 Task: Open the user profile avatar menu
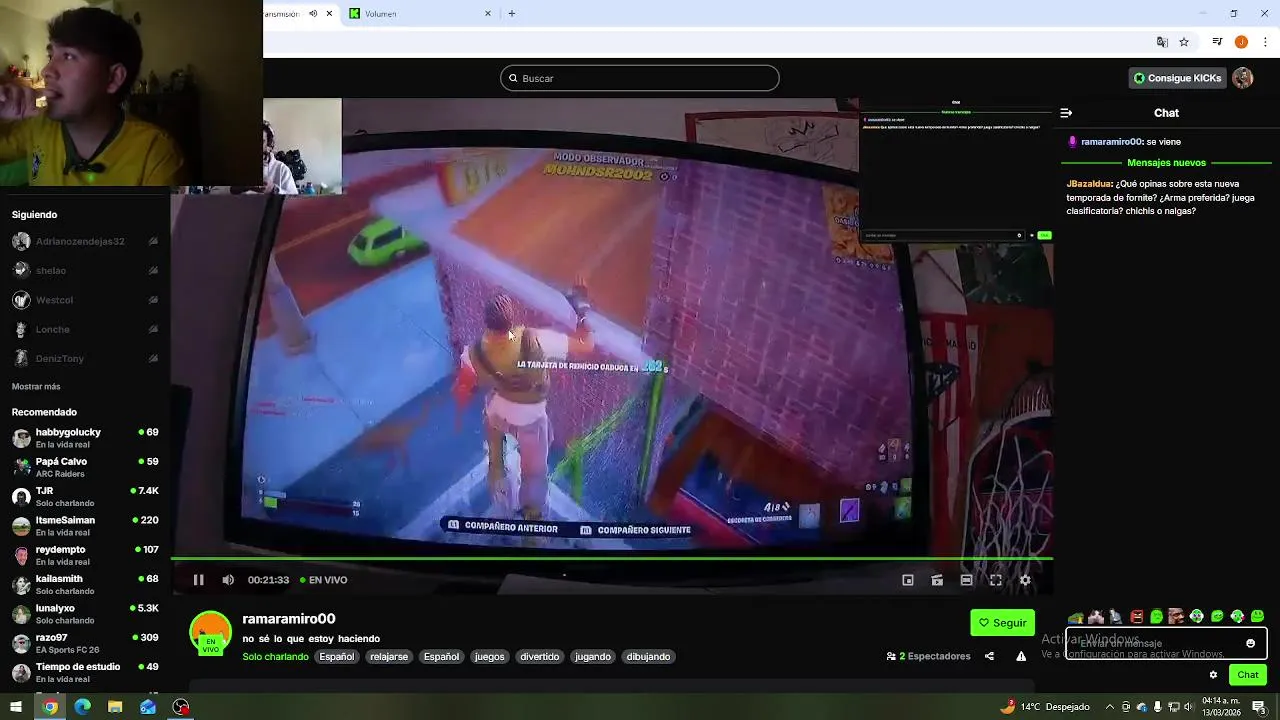[x=1243, y=78]
